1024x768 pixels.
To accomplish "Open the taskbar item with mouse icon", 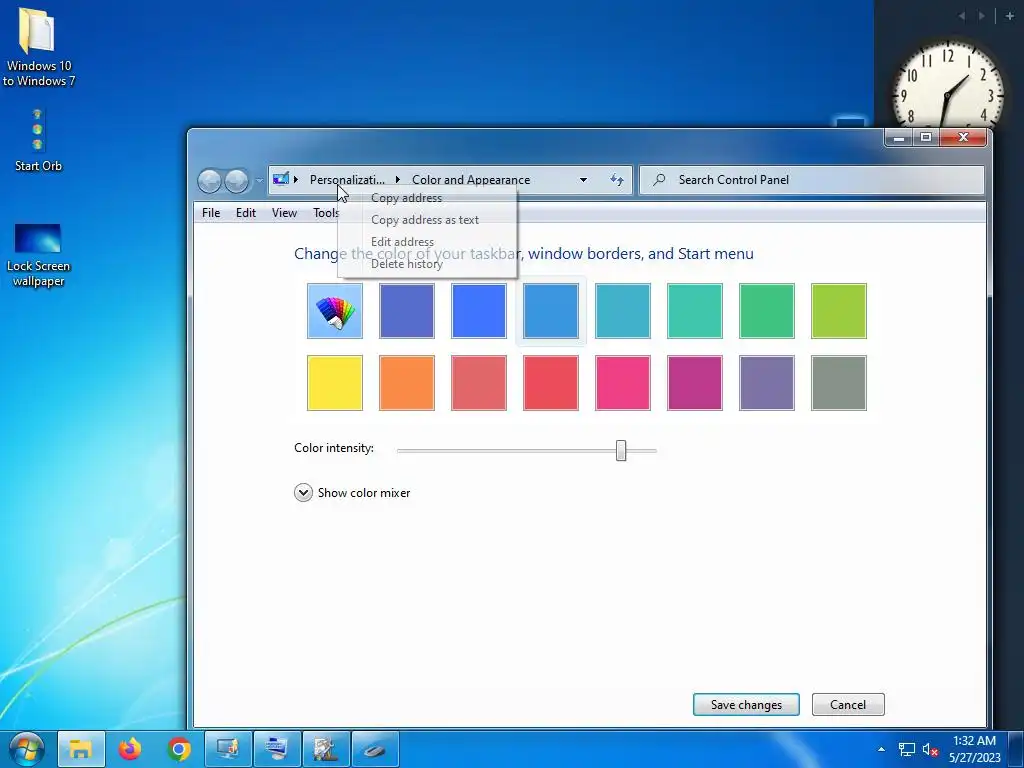I will point(375,748).
